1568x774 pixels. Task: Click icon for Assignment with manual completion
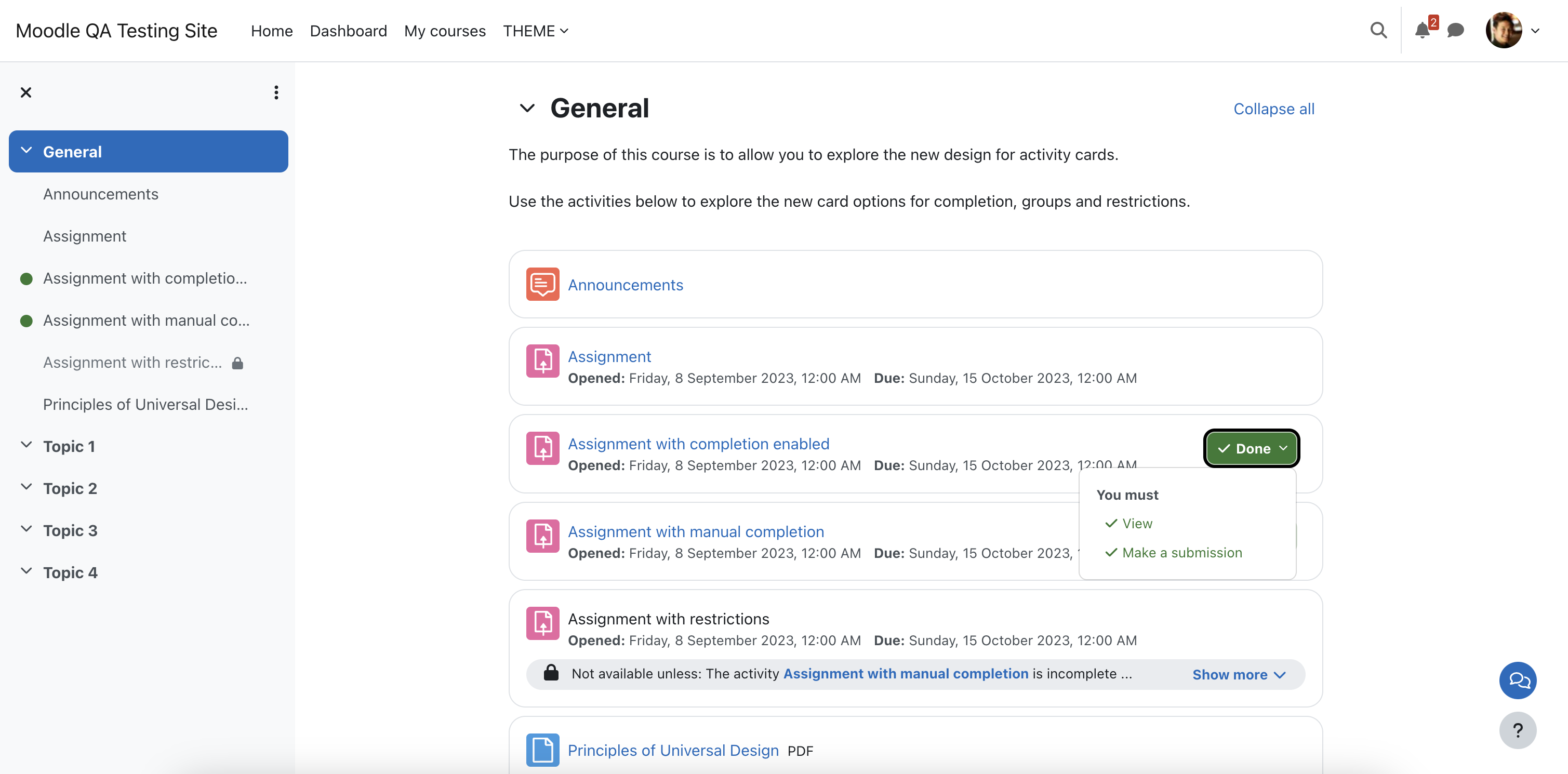pos(542,536)
